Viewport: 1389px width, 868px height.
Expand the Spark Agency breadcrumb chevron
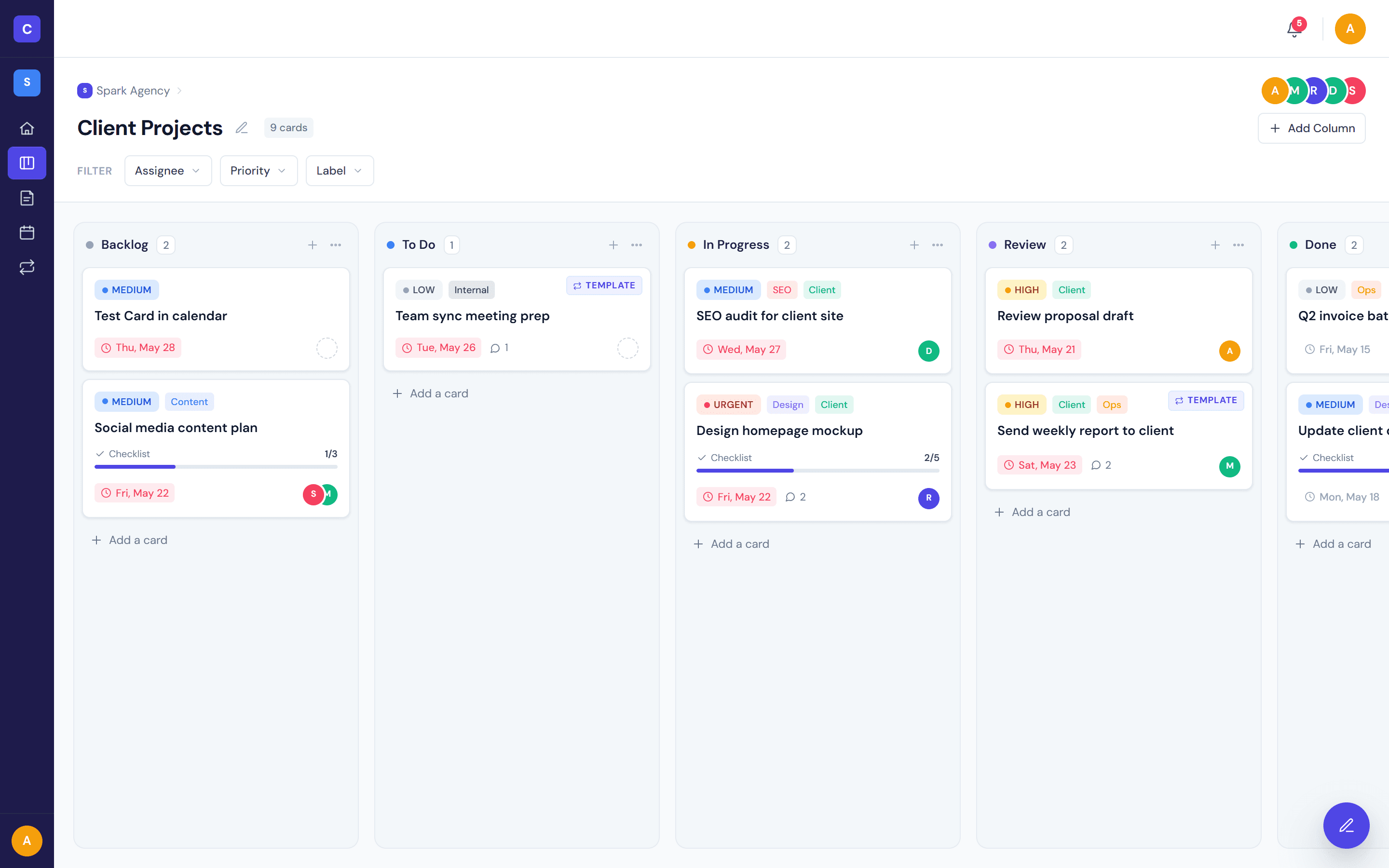179,91
